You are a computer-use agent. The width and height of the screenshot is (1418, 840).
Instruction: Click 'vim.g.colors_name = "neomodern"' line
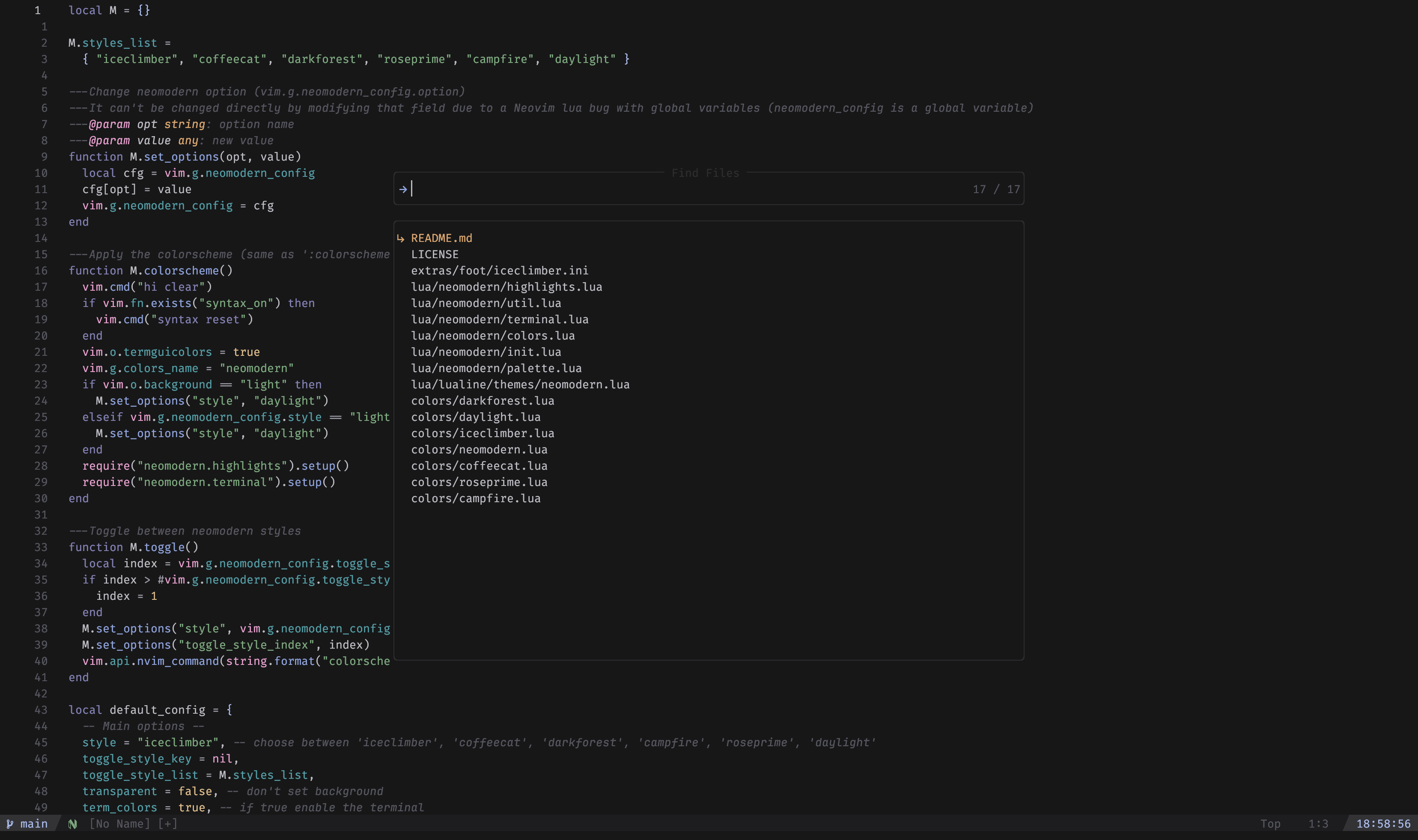click(x=188, y=369)
